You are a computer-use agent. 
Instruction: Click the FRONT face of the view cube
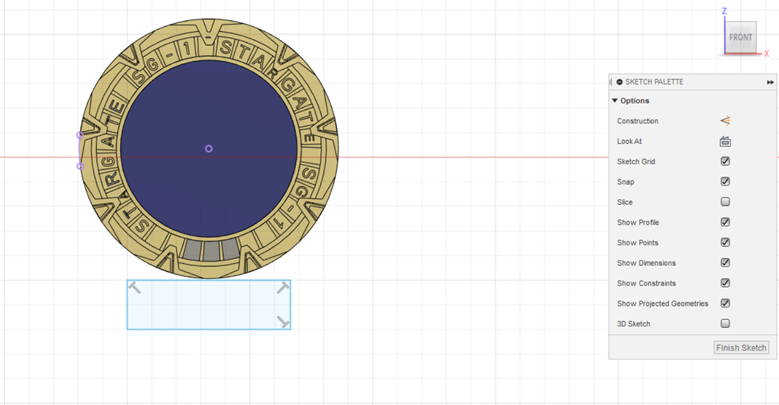pyautogui.click(x=740, y=37)
